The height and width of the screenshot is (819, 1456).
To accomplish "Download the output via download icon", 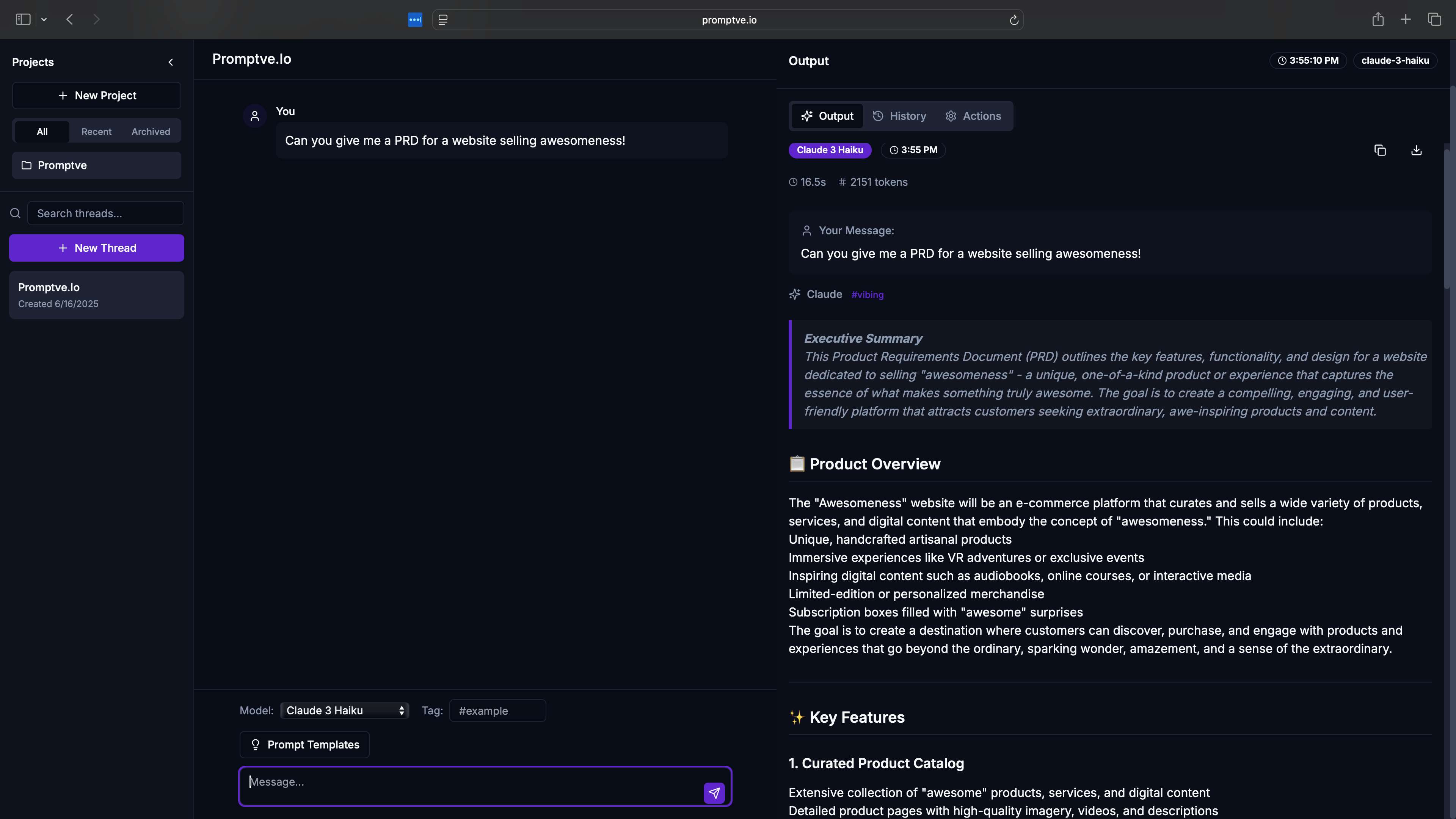I will coord(1416,150).
